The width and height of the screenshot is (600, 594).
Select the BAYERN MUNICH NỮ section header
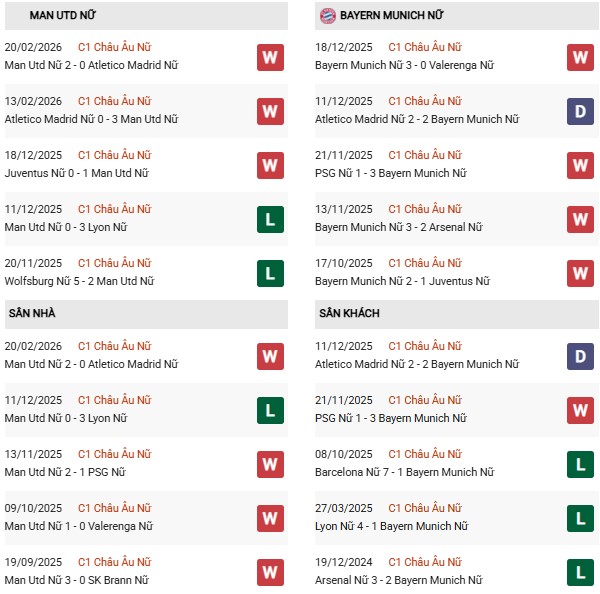(x=392, y=16)
